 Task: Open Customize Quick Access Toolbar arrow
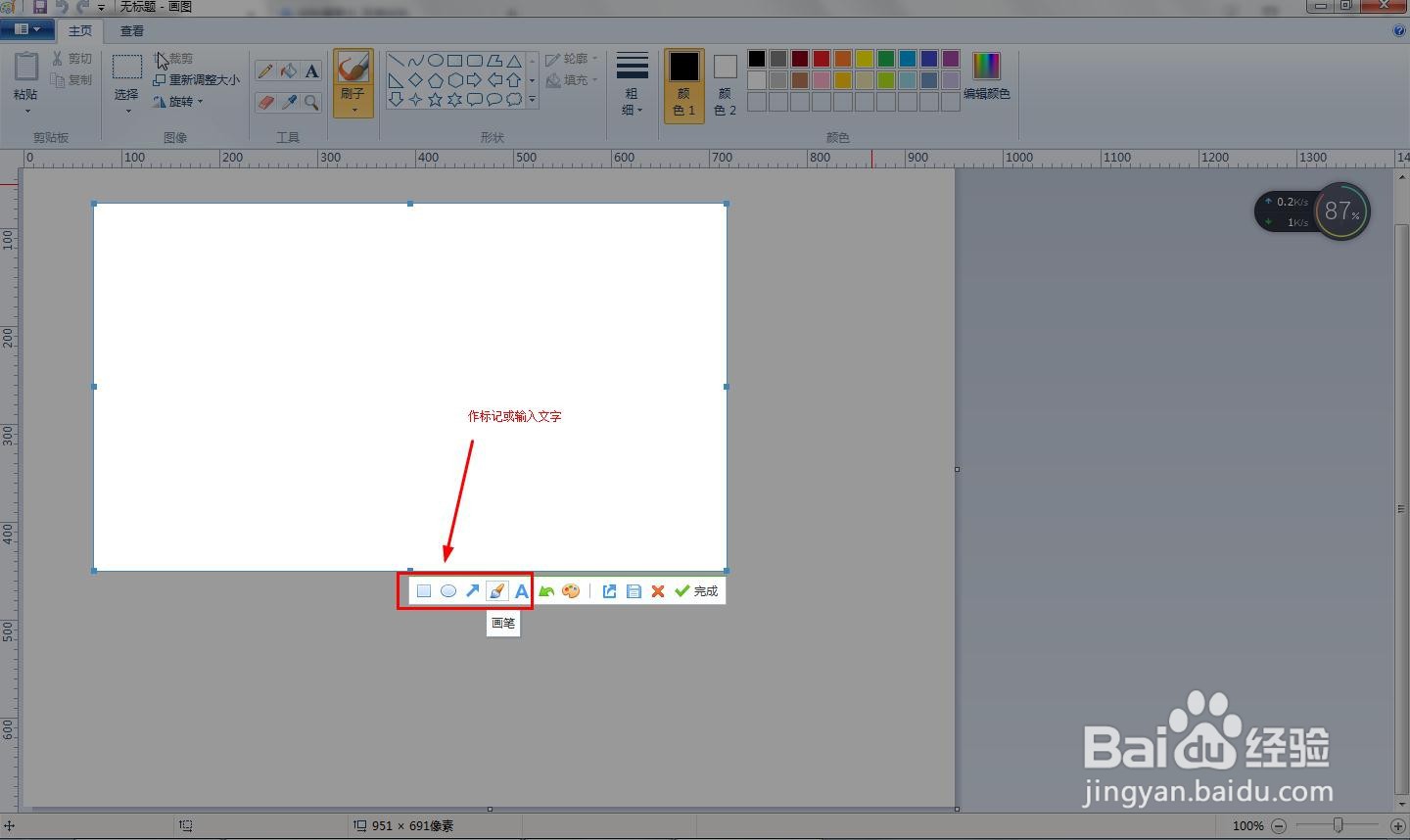click(101, 7)
